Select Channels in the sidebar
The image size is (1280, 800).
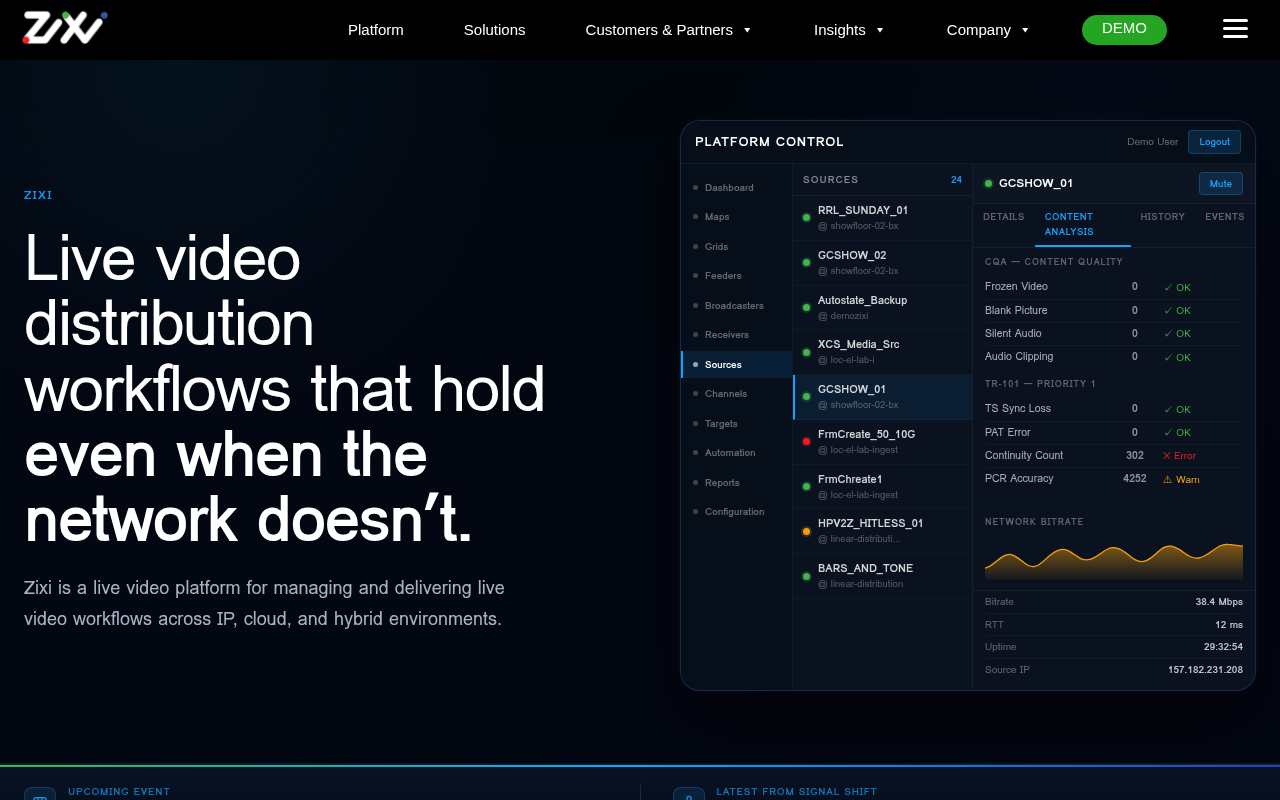(737, 394)
